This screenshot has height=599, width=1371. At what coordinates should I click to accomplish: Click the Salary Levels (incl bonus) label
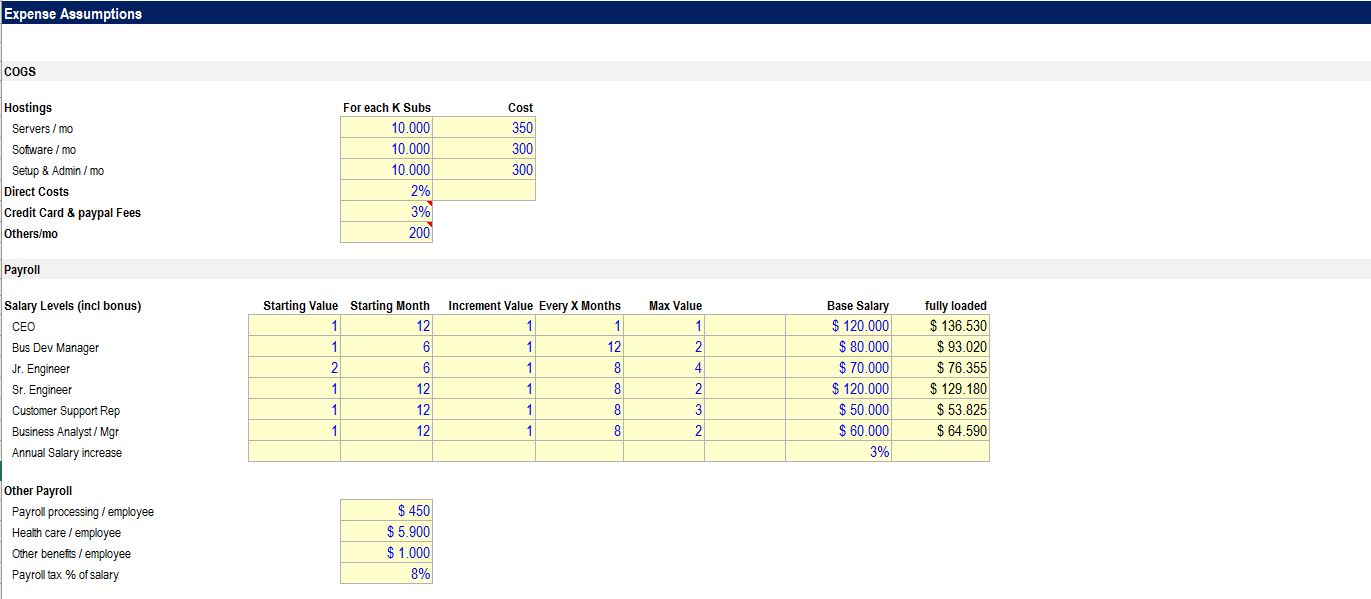(x=73, y=306)
